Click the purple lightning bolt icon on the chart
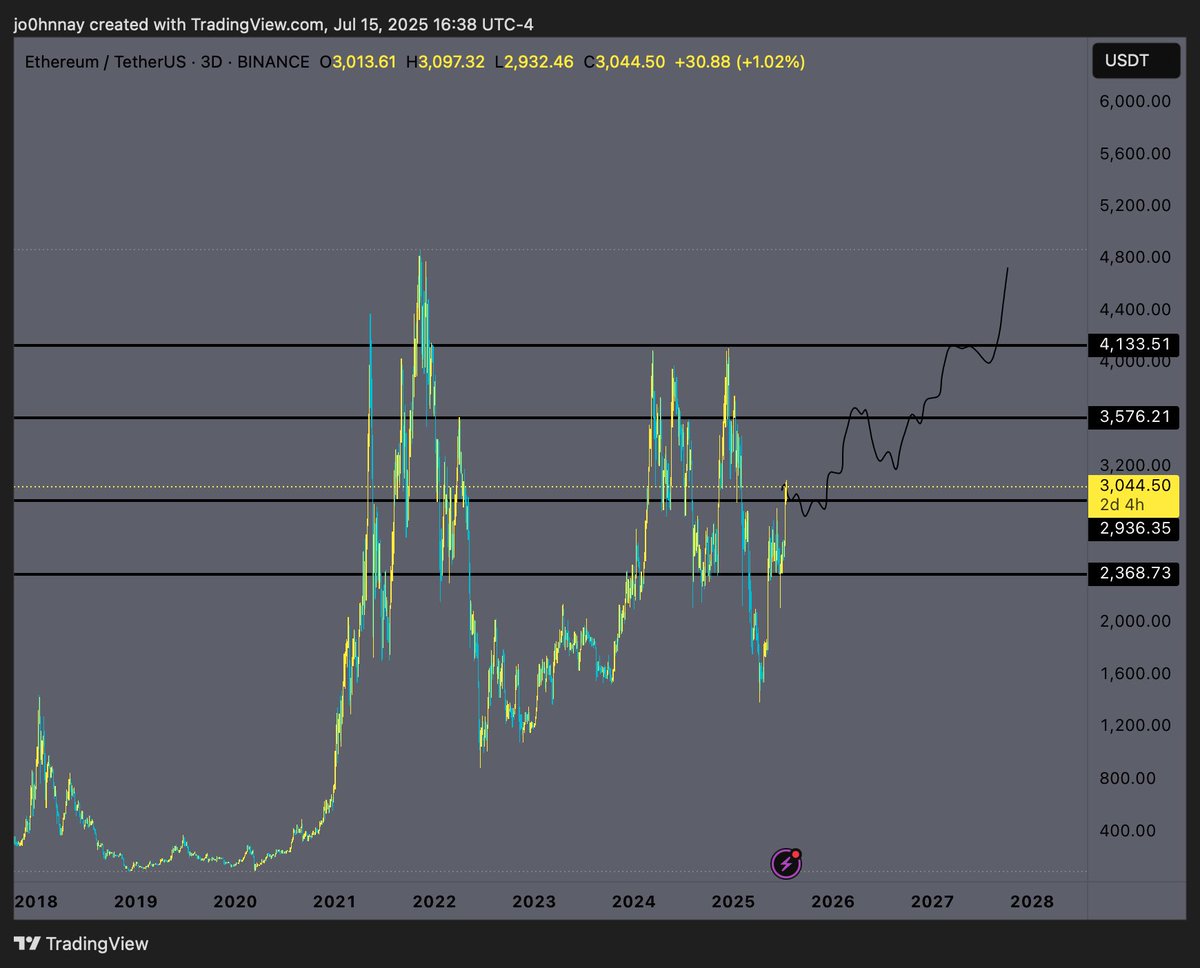1200x968 pixels. (784, 862)
